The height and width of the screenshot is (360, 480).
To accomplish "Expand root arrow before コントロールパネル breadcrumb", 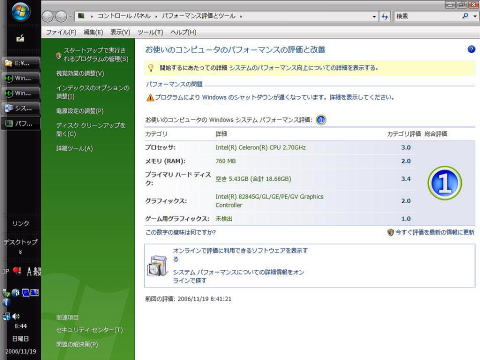I will point(91,16).
